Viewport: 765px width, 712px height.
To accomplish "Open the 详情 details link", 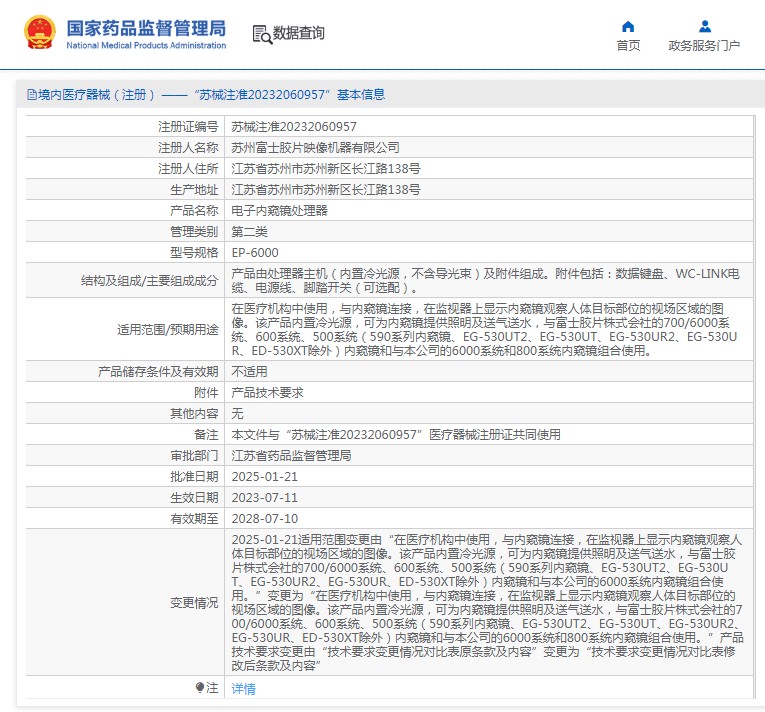I will 243,689.
